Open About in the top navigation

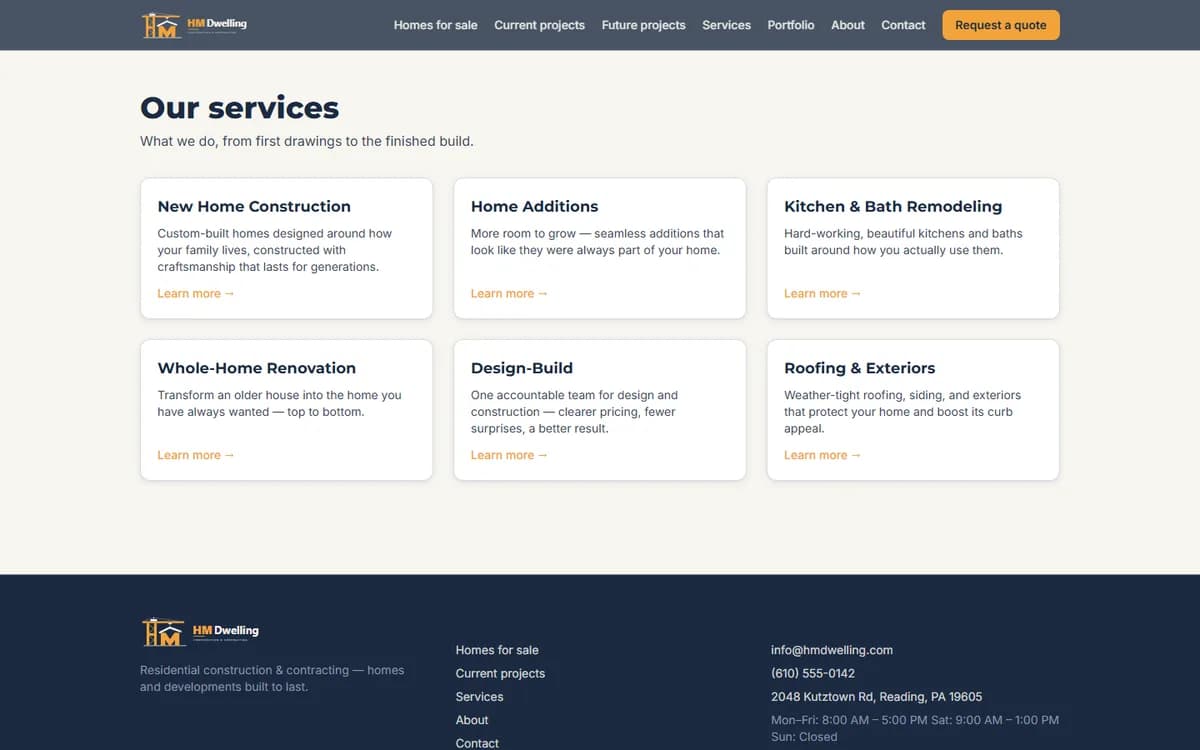pos(848,25)
